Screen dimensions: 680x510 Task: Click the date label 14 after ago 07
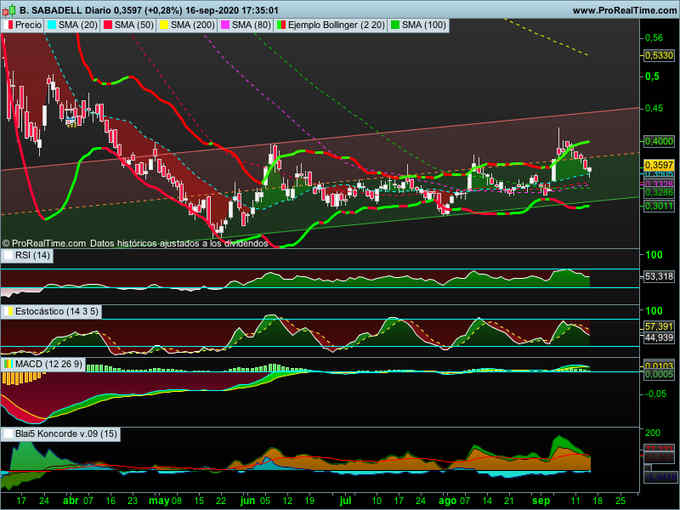point(487,501)
